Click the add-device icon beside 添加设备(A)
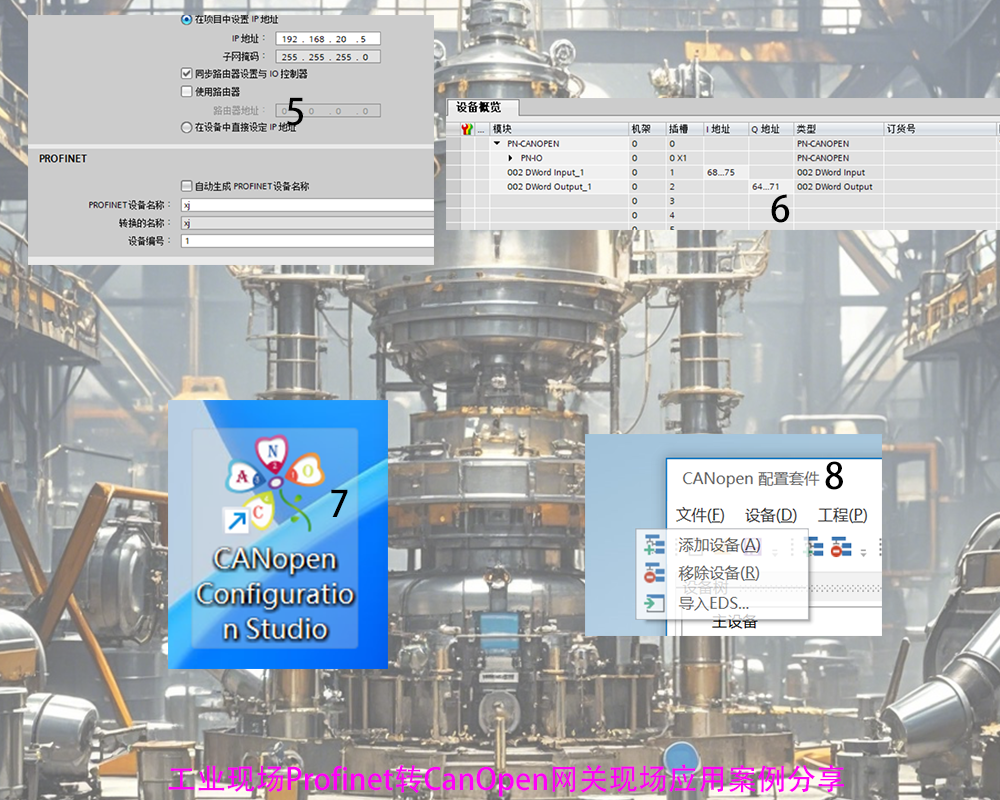 pyautogui.click(x=654, y=544)
